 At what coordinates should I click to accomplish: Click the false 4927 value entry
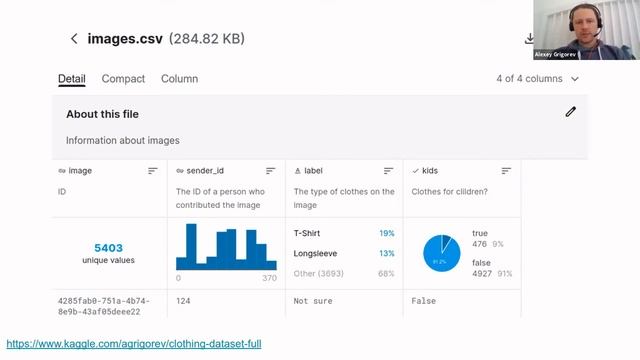[x=492, y=268]
